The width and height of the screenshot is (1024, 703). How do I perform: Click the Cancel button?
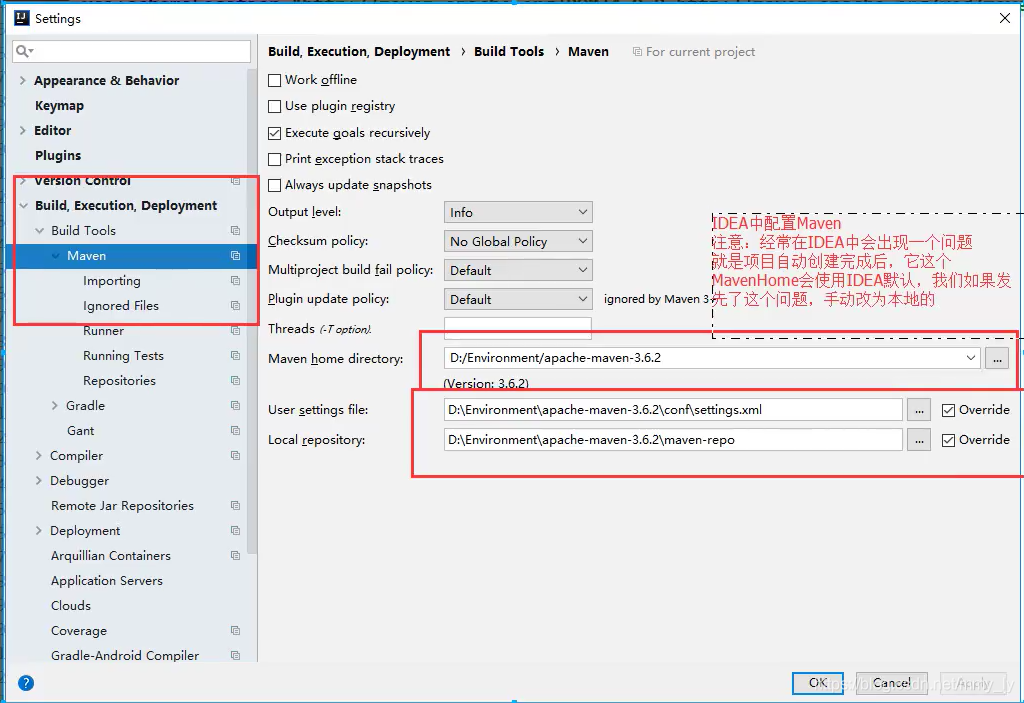click(x=891, y=683)
